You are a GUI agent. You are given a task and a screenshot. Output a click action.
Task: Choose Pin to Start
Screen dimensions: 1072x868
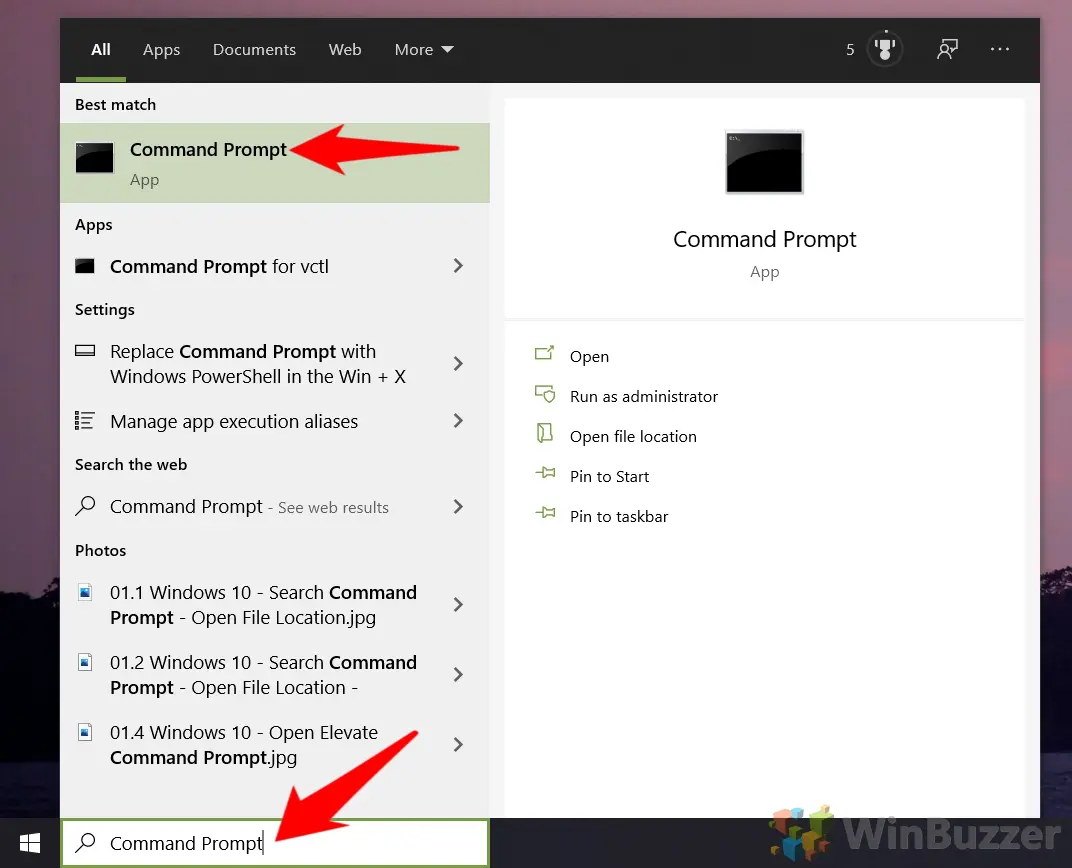click(x=609, y=476)
